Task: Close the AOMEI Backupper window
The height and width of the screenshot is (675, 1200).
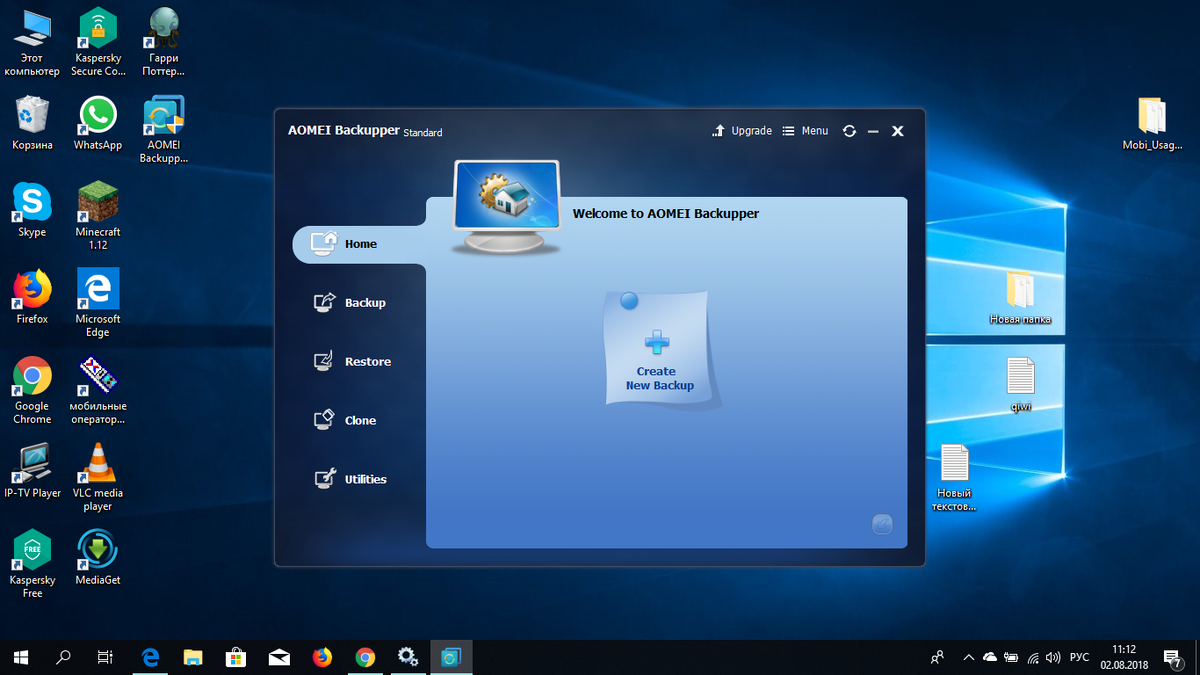Action: 898,131
